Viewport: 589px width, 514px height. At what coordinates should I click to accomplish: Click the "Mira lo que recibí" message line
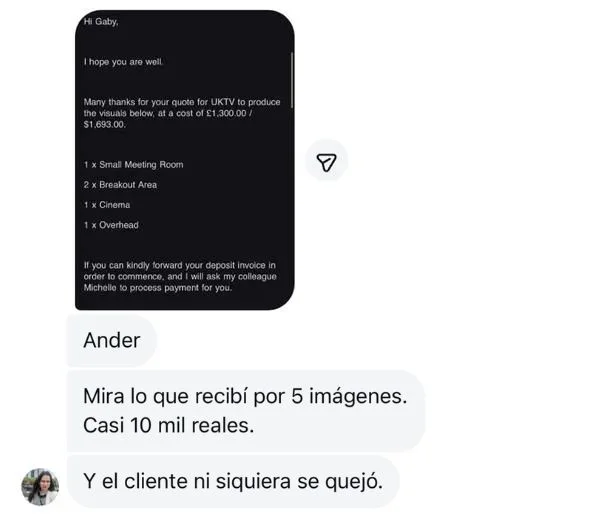[245, 396]
